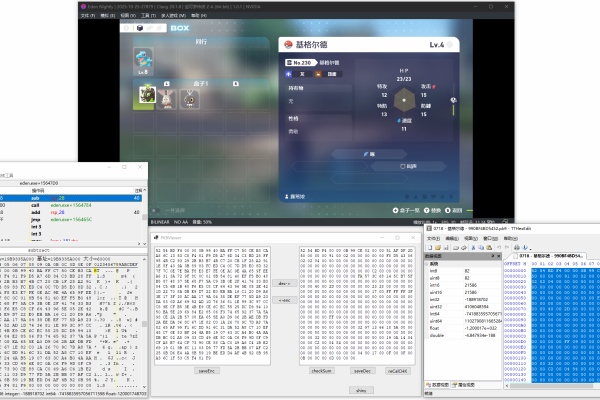Click the NO AA anti-aliasing status item
Viewport: 600px width, 400px height.
point(183,220)
